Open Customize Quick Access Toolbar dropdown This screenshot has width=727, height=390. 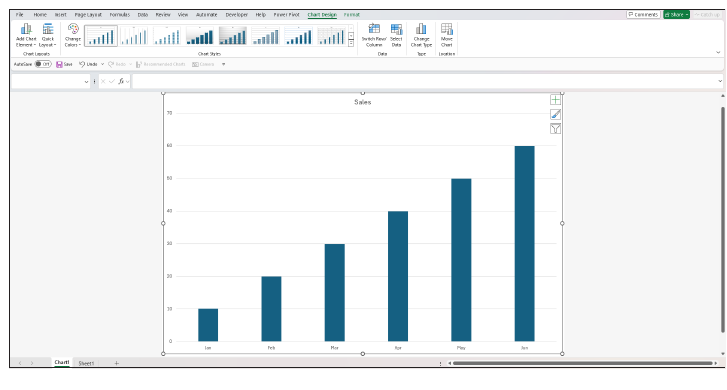point(223,64)
